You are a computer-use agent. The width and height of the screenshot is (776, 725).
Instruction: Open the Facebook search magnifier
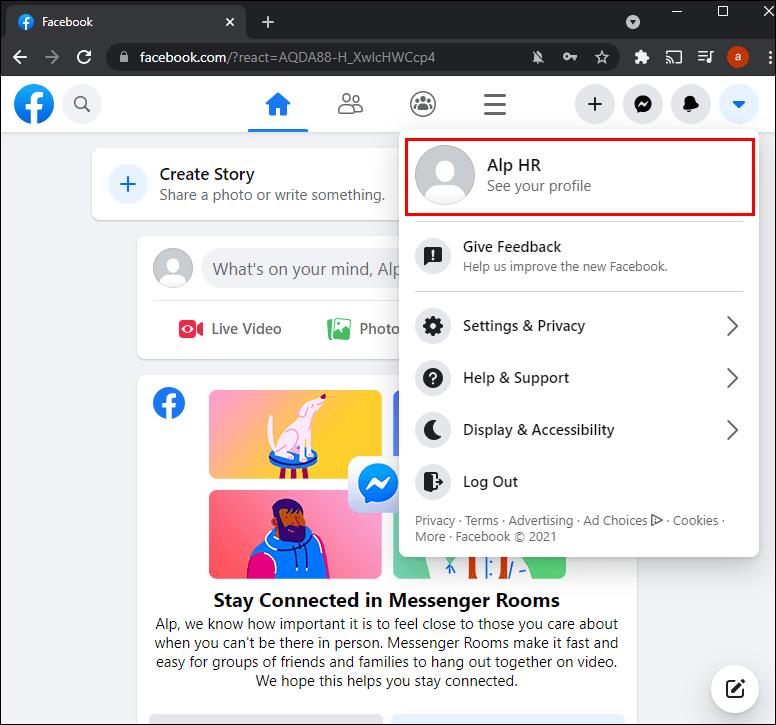pyautogui.click(x=82, y=104)
